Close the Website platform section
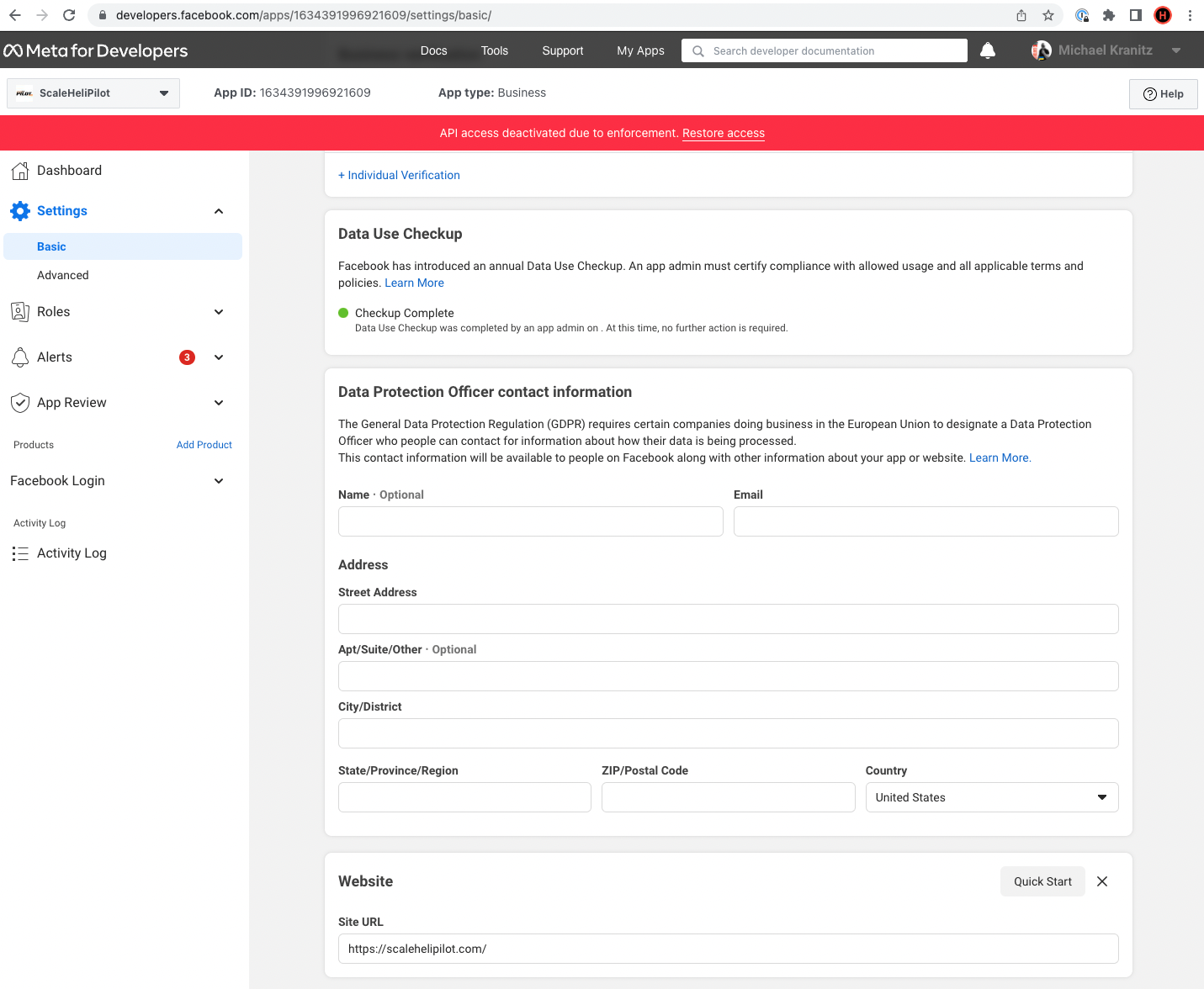Image resolution: width=1204 pixels, height=989 pixels. 1102,881
